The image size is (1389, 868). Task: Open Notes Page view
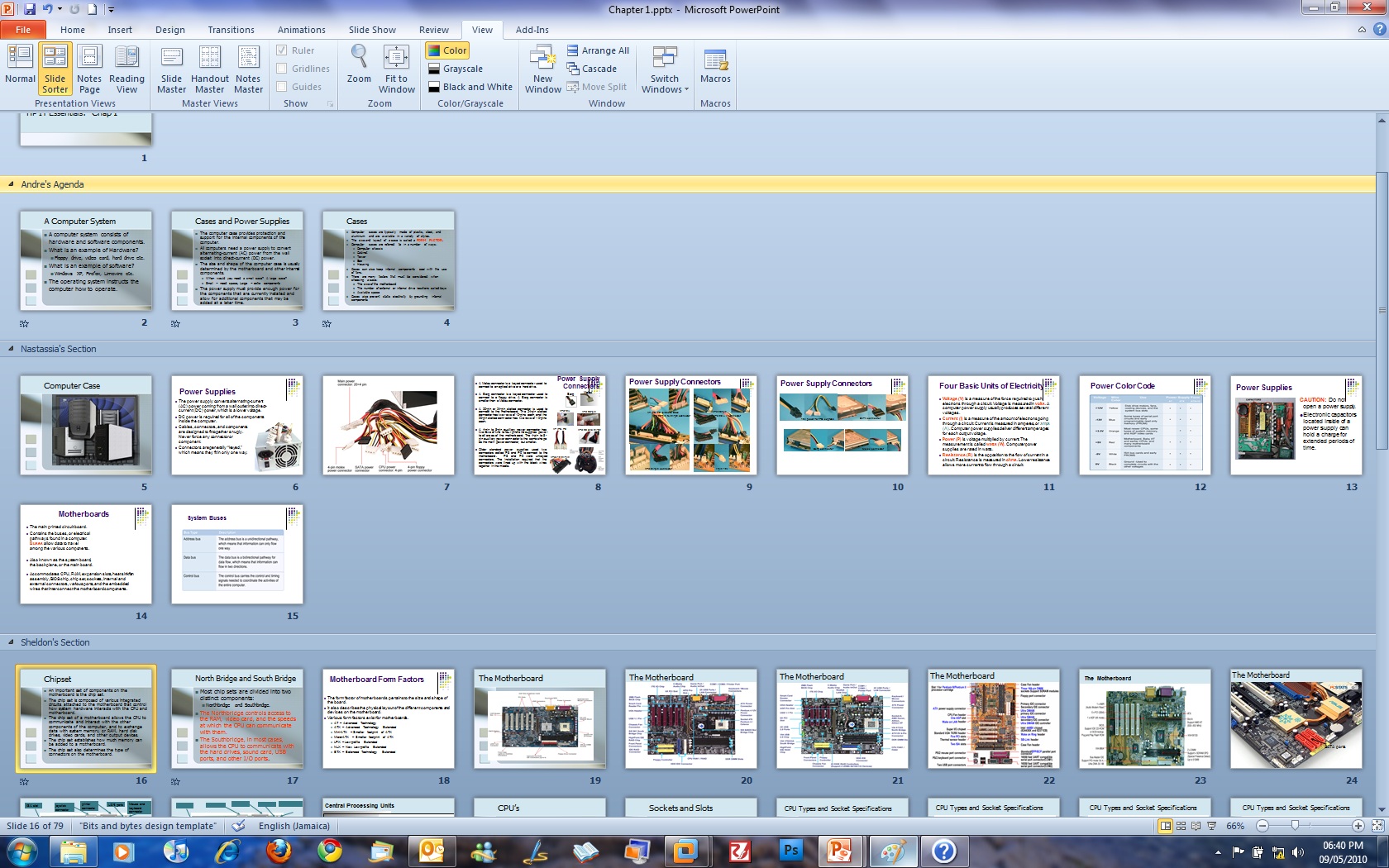click(x=89, y=69)
